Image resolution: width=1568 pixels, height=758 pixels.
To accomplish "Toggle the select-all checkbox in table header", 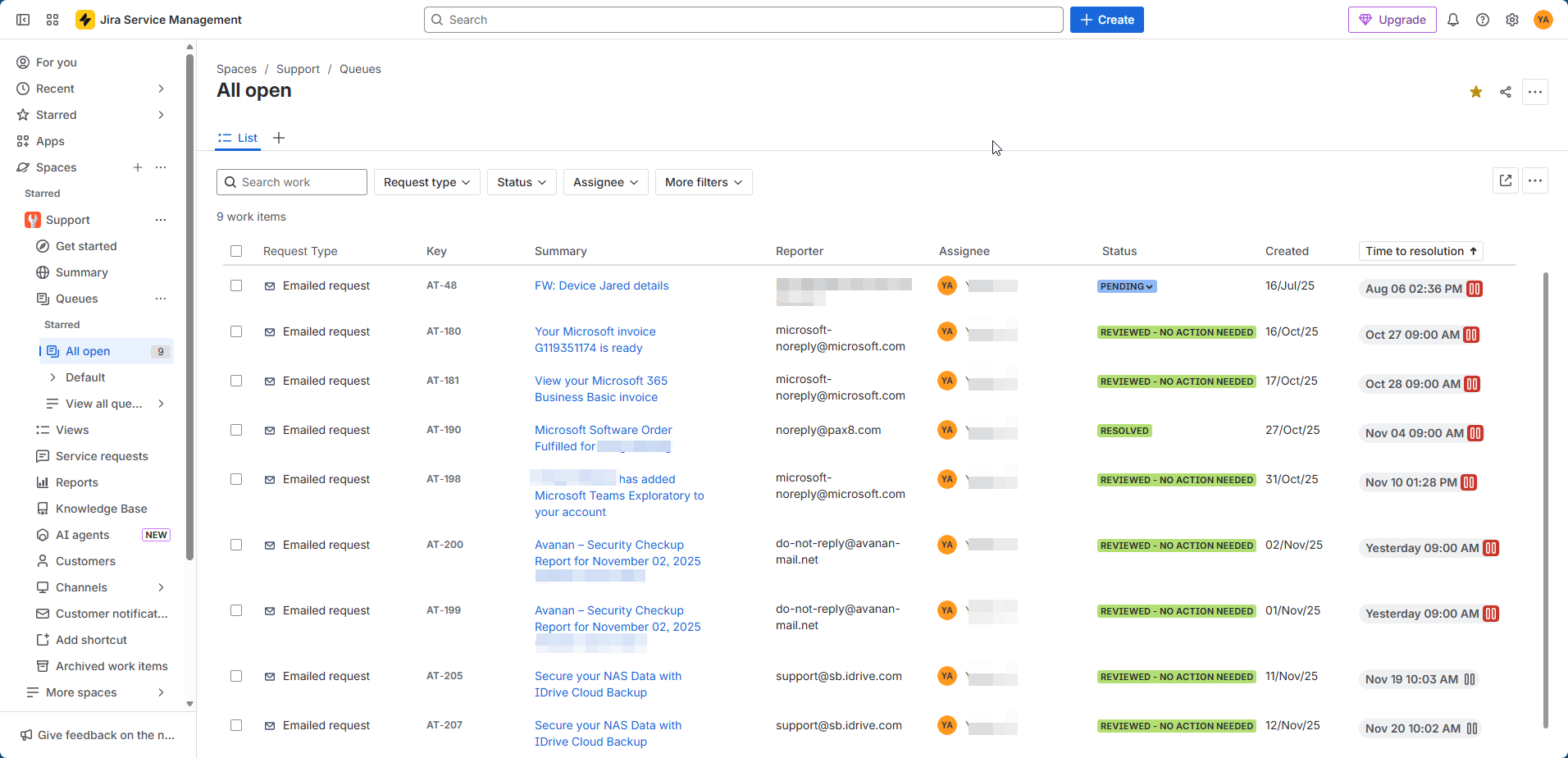I will (236, 251).
